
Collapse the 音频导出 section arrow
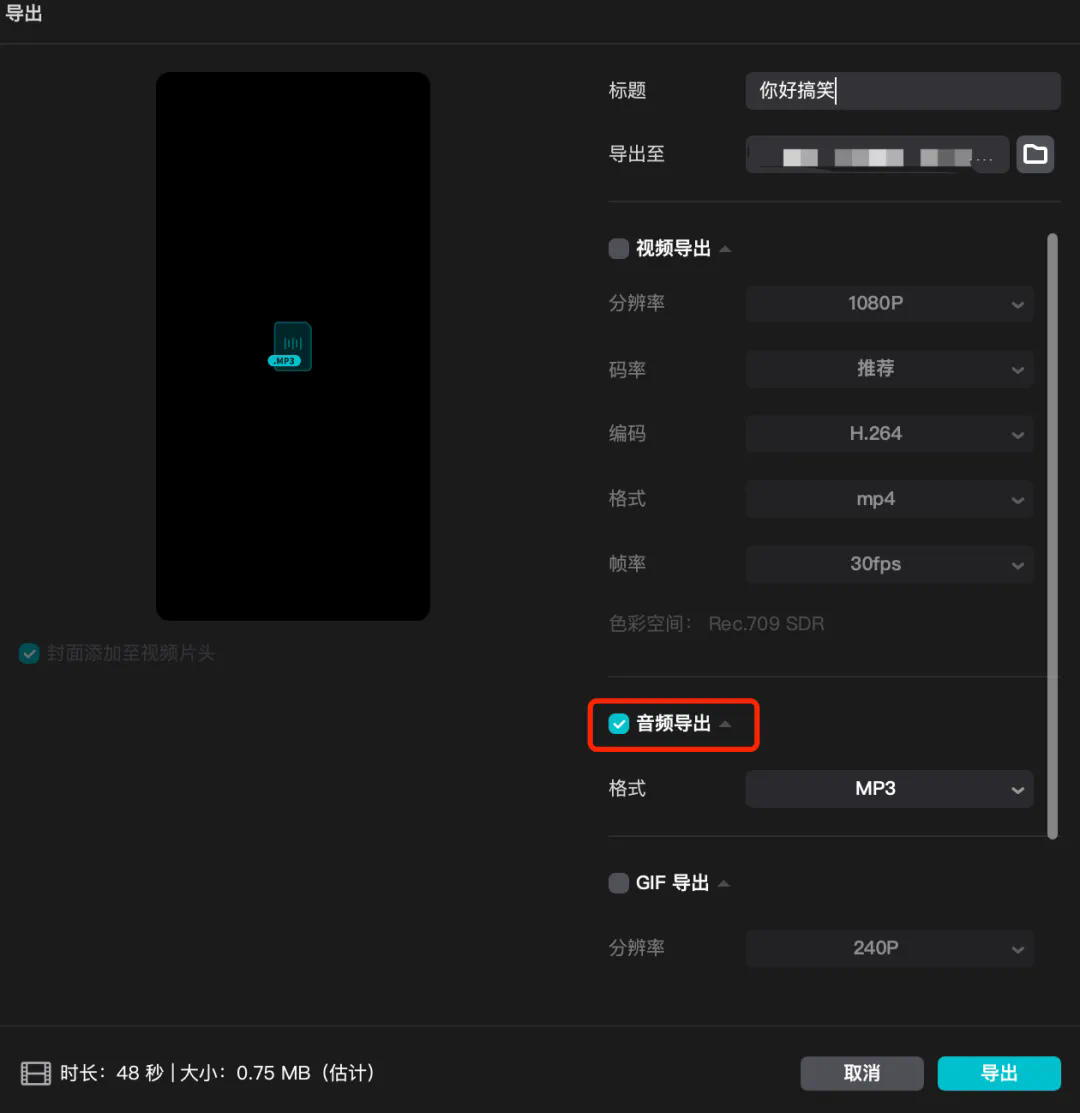[x=725, y=724]
